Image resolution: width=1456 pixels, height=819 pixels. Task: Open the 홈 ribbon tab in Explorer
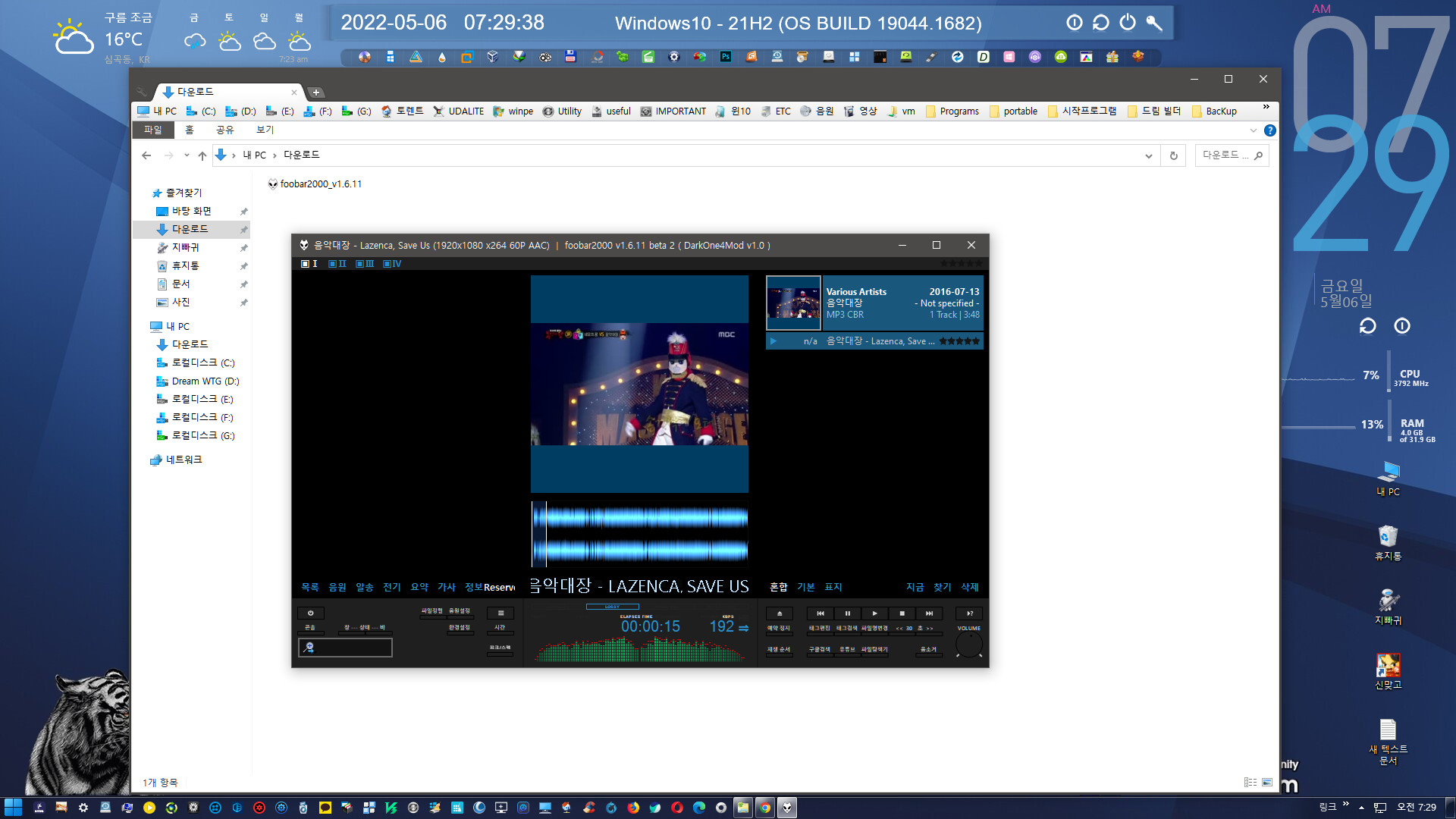190,130
